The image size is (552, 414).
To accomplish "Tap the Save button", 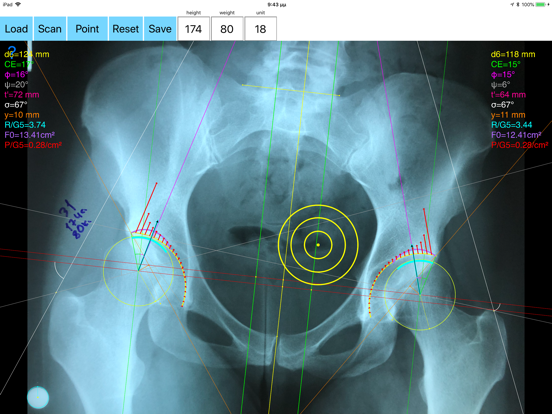I will (160, 29).
